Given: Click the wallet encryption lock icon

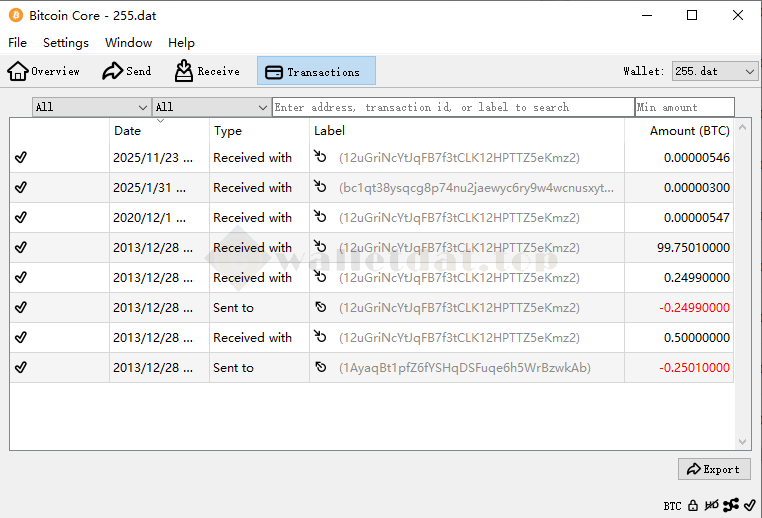Looking at the screenshot, I should point(693,506).
